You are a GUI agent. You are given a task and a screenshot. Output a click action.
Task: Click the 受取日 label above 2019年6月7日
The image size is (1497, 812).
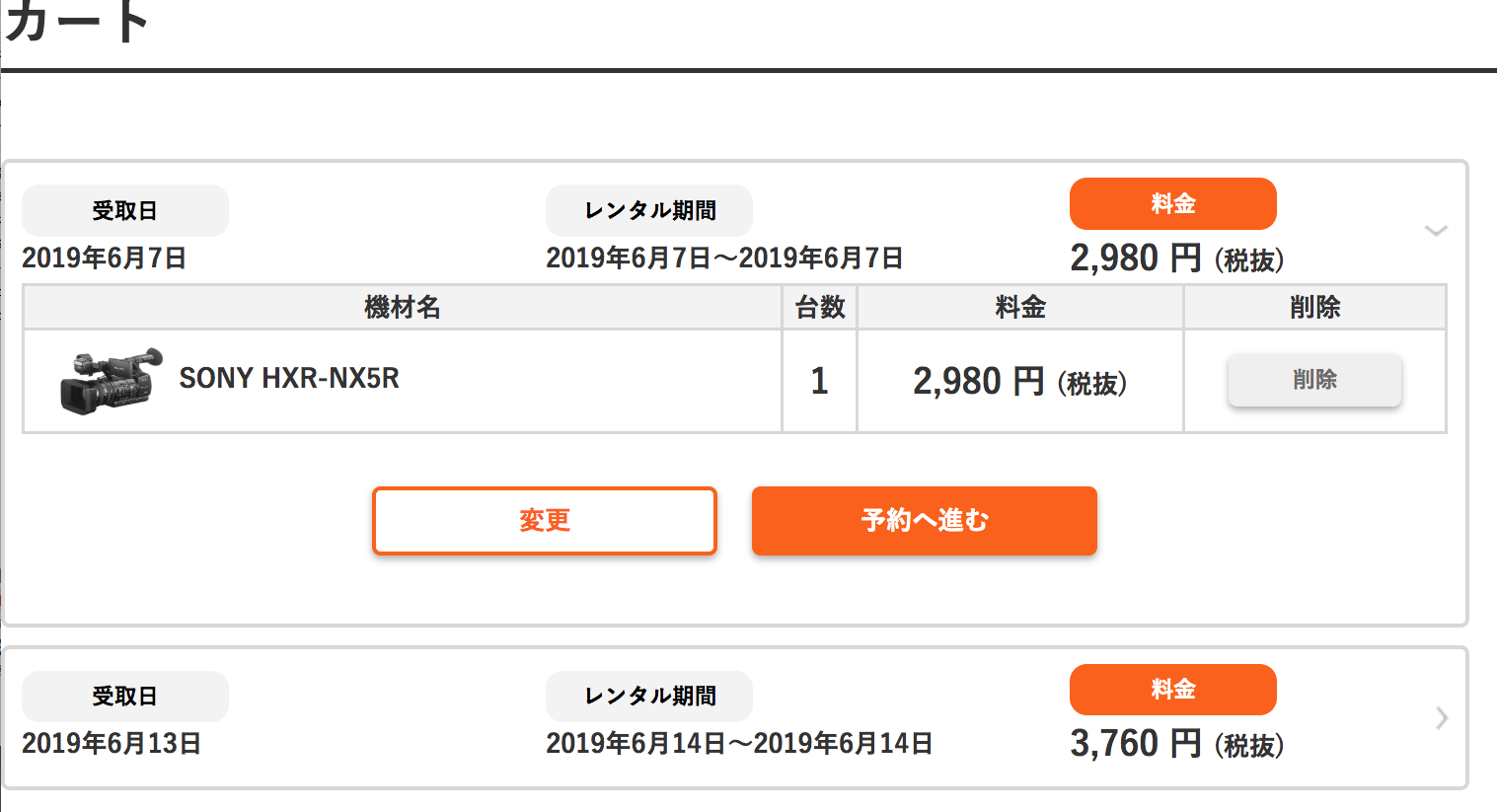(x=125, y=211)
